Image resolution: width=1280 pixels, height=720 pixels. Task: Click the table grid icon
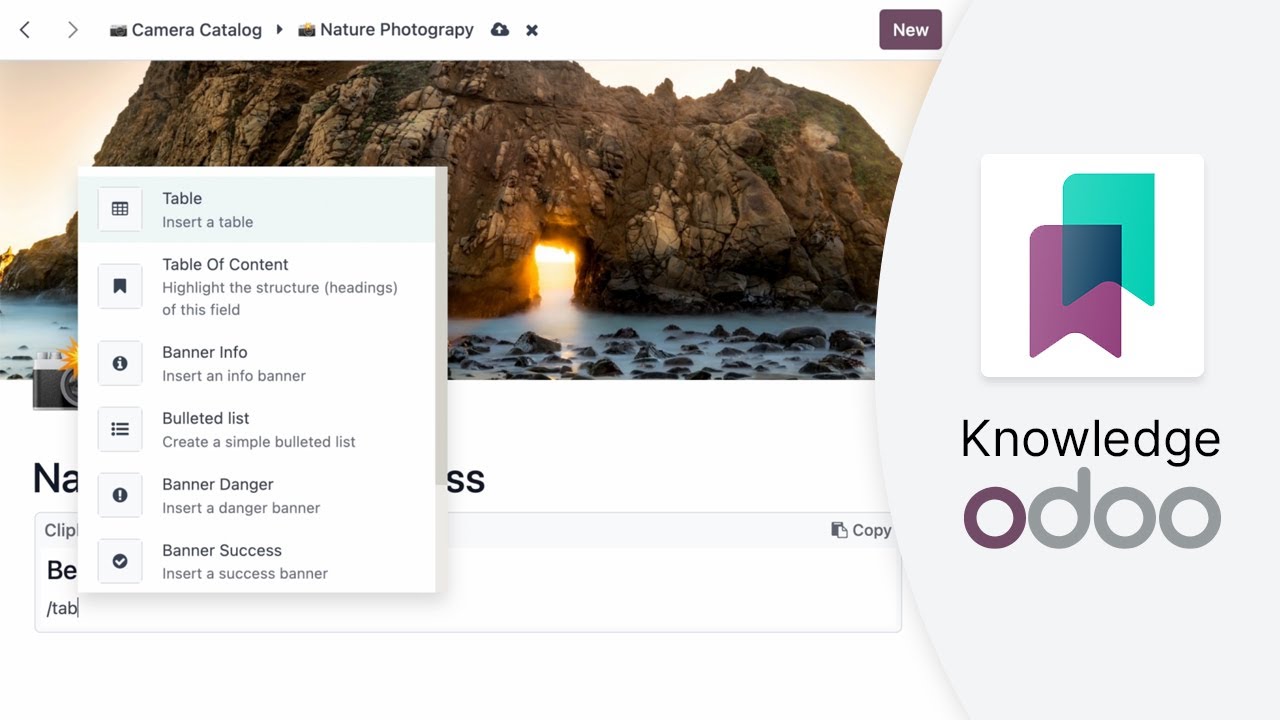[120, 209]
